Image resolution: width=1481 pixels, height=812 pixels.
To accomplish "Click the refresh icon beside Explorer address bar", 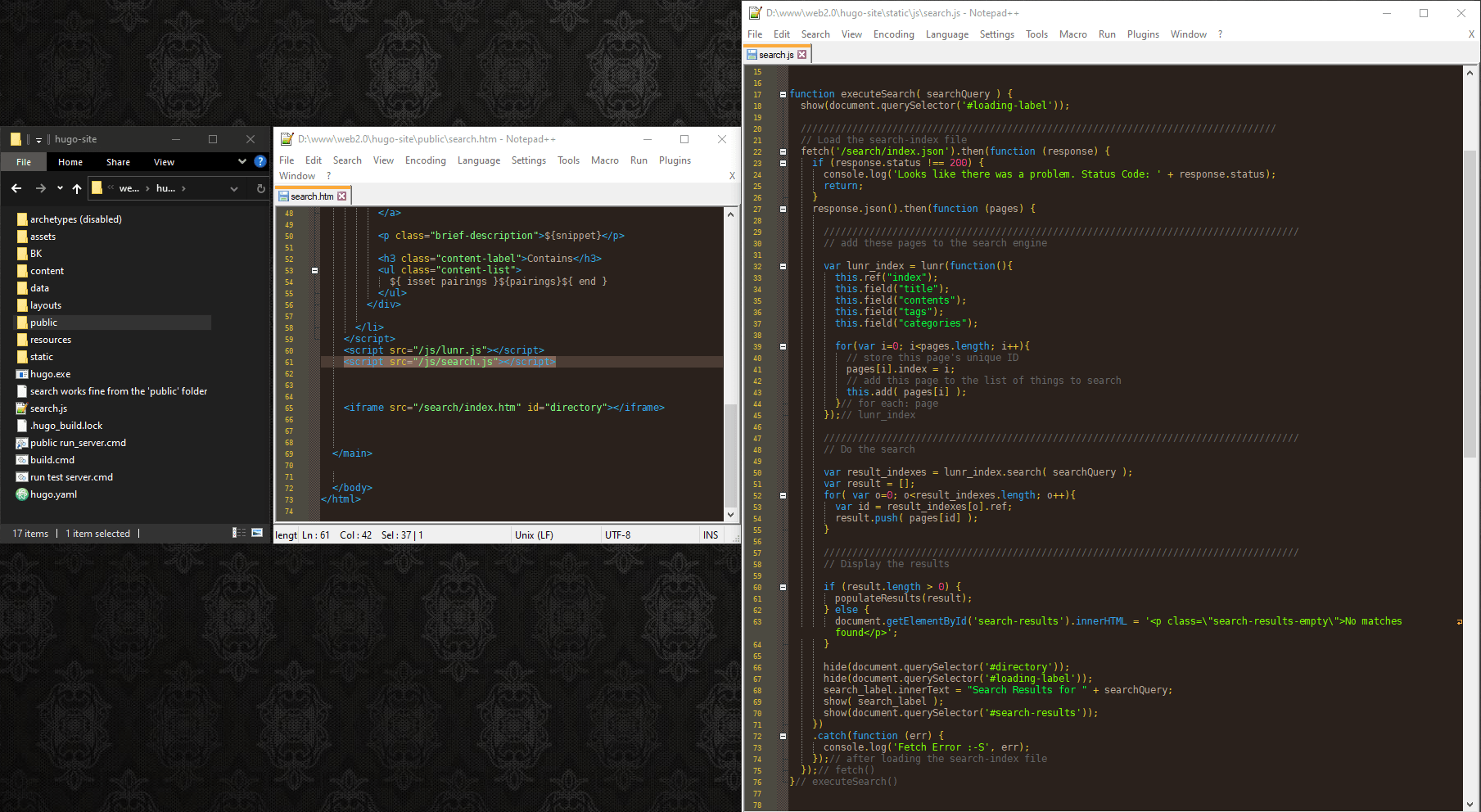I will [x=260, y=188].
